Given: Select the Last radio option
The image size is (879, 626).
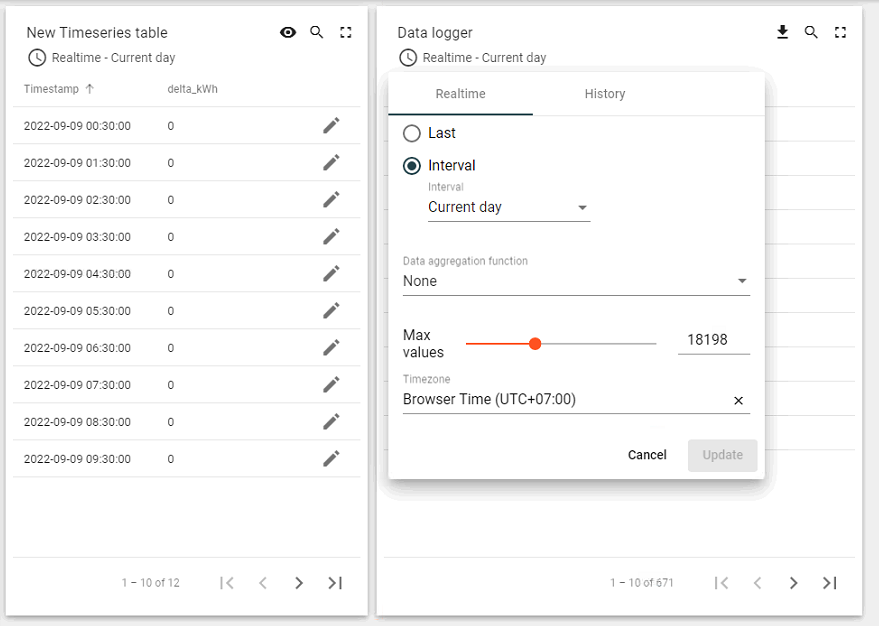Looking at the screenshot, I should click(411, 133).
